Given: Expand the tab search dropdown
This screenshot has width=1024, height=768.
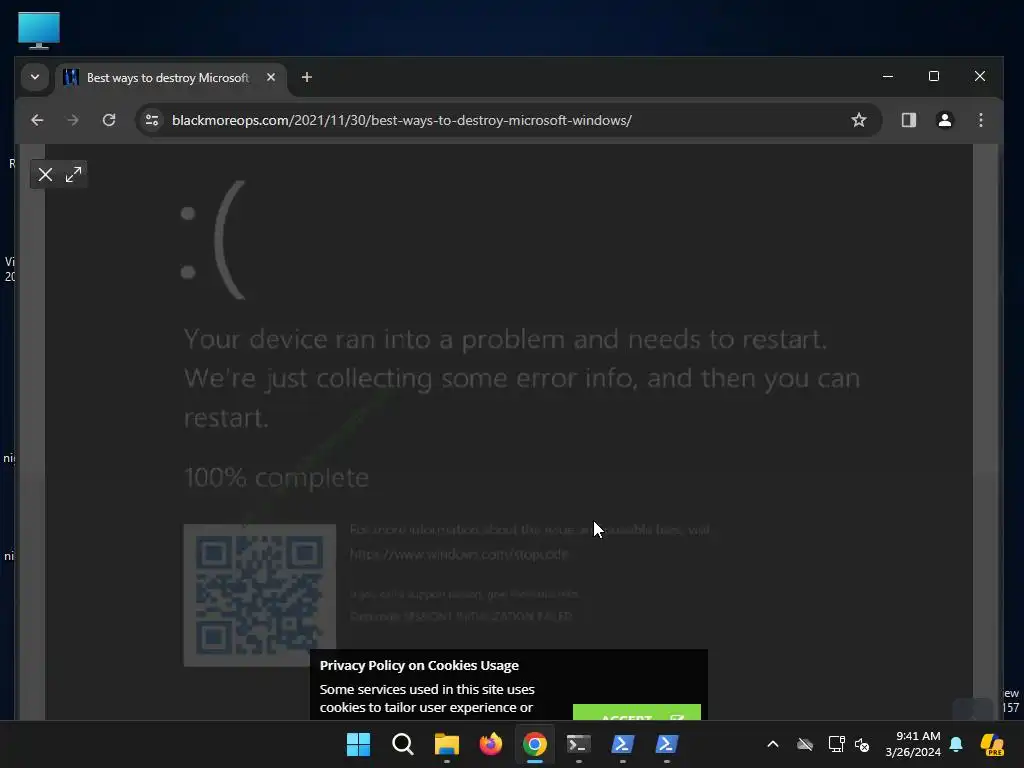Looking at the screenshot, I should click(x=35, y=77).
